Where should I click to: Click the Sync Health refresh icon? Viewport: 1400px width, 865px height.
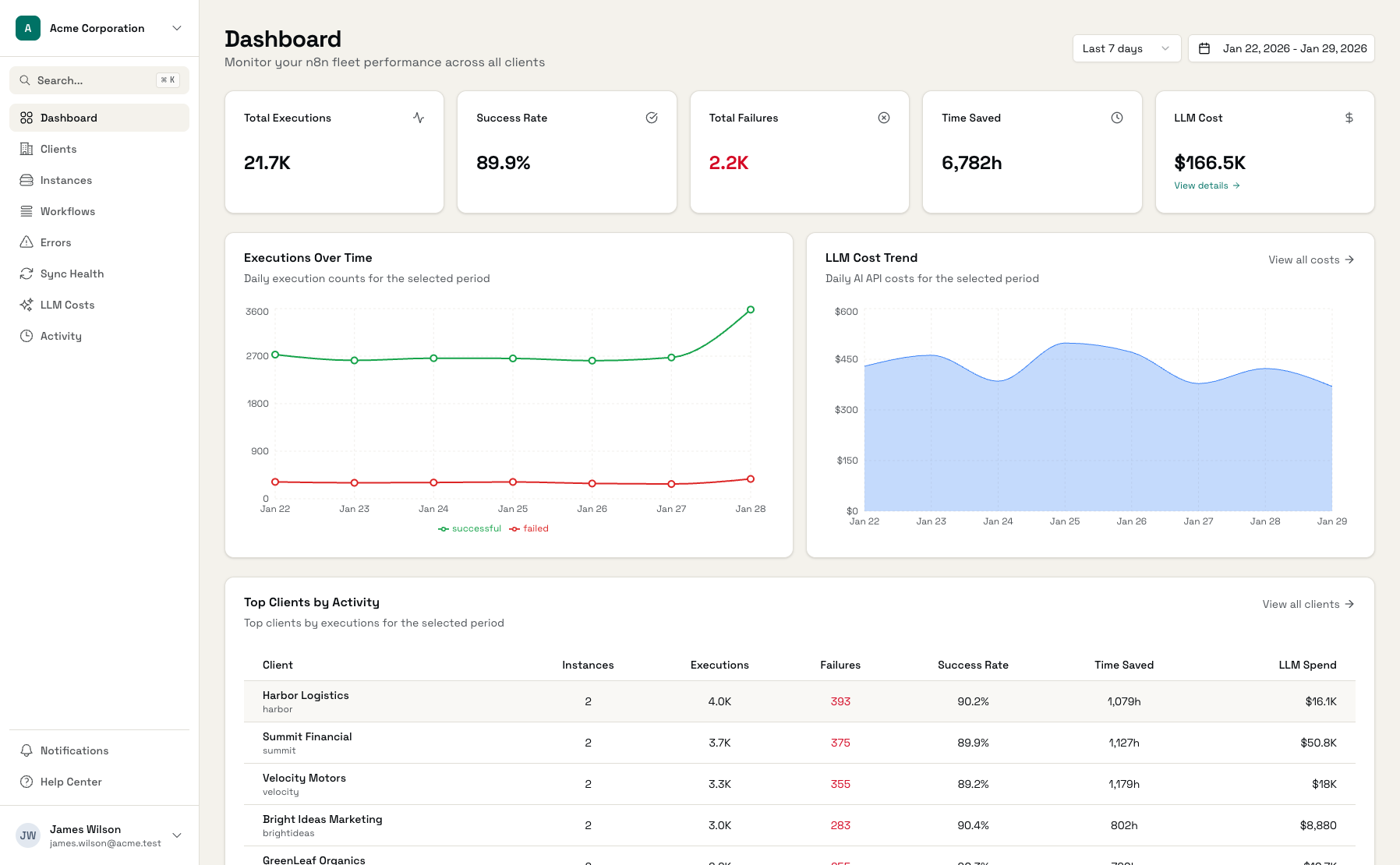click(x=27, y=274)
